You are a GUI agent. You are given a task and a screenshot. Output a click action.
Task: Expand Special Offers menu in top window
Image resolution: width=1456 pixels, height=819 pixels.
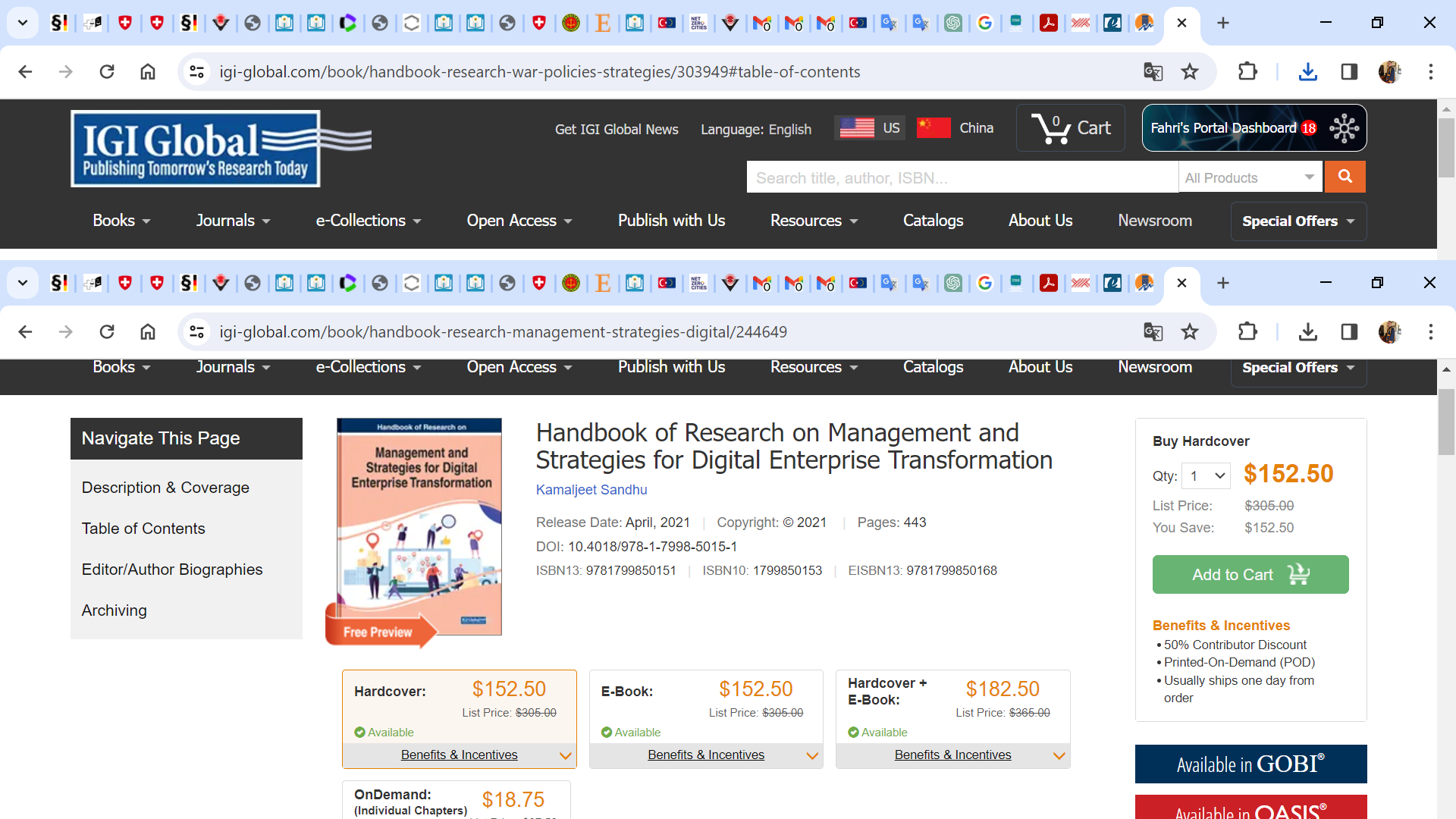(1298, 221)
